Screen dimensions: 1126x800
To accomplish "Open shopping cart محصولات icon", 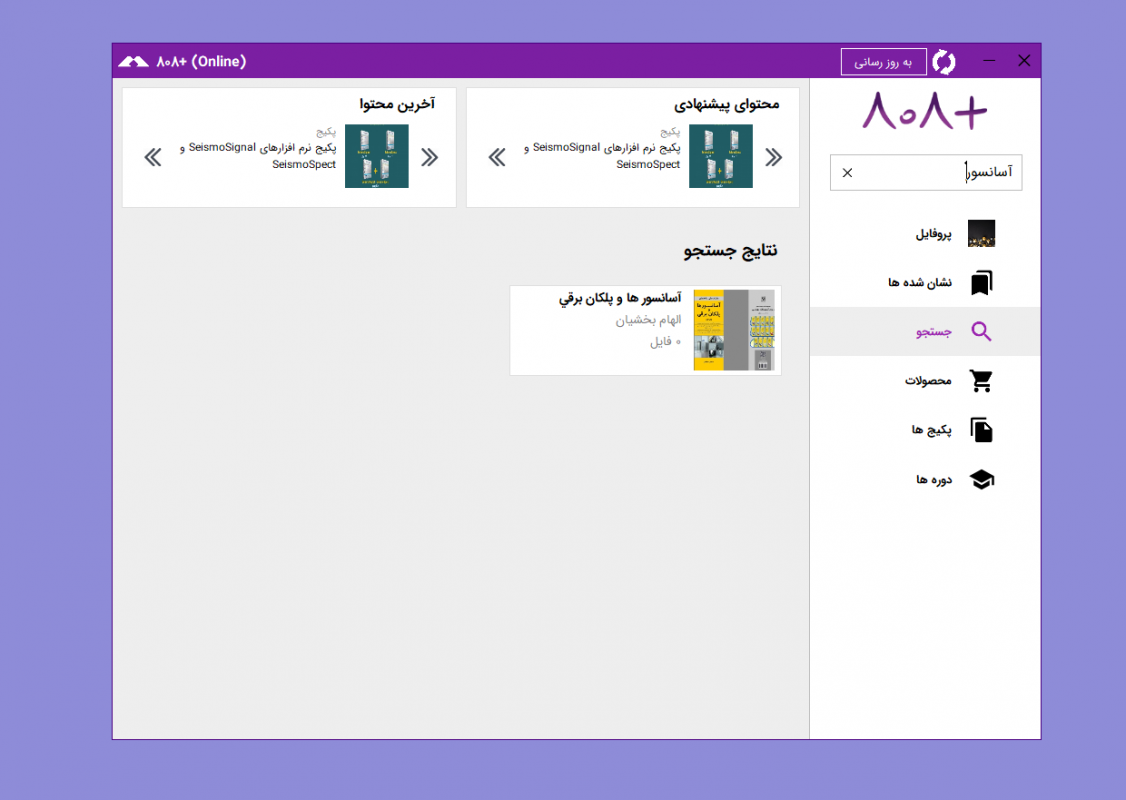I will (981, 381).
